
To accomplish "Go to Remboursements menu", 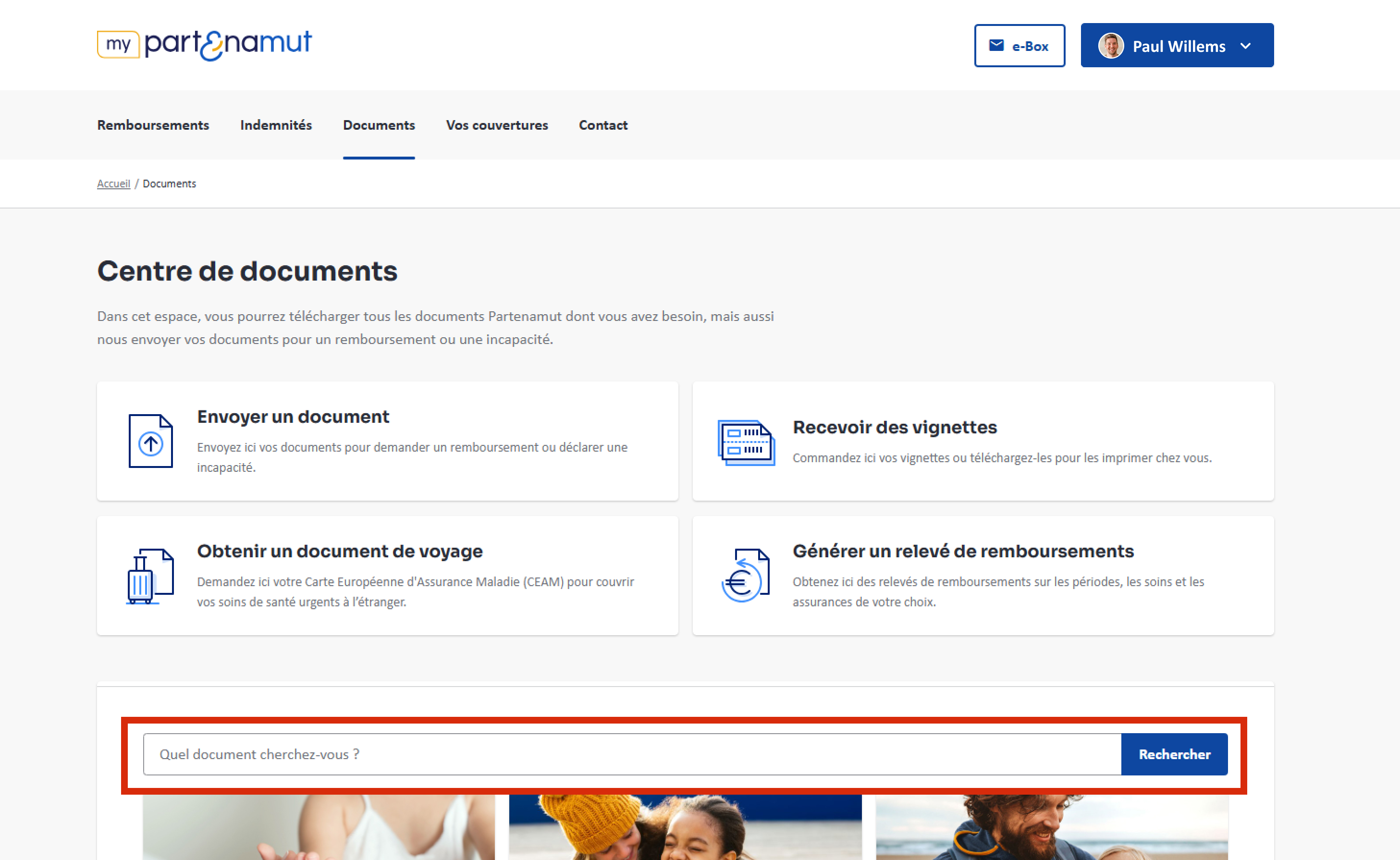I will click(153, 125).
